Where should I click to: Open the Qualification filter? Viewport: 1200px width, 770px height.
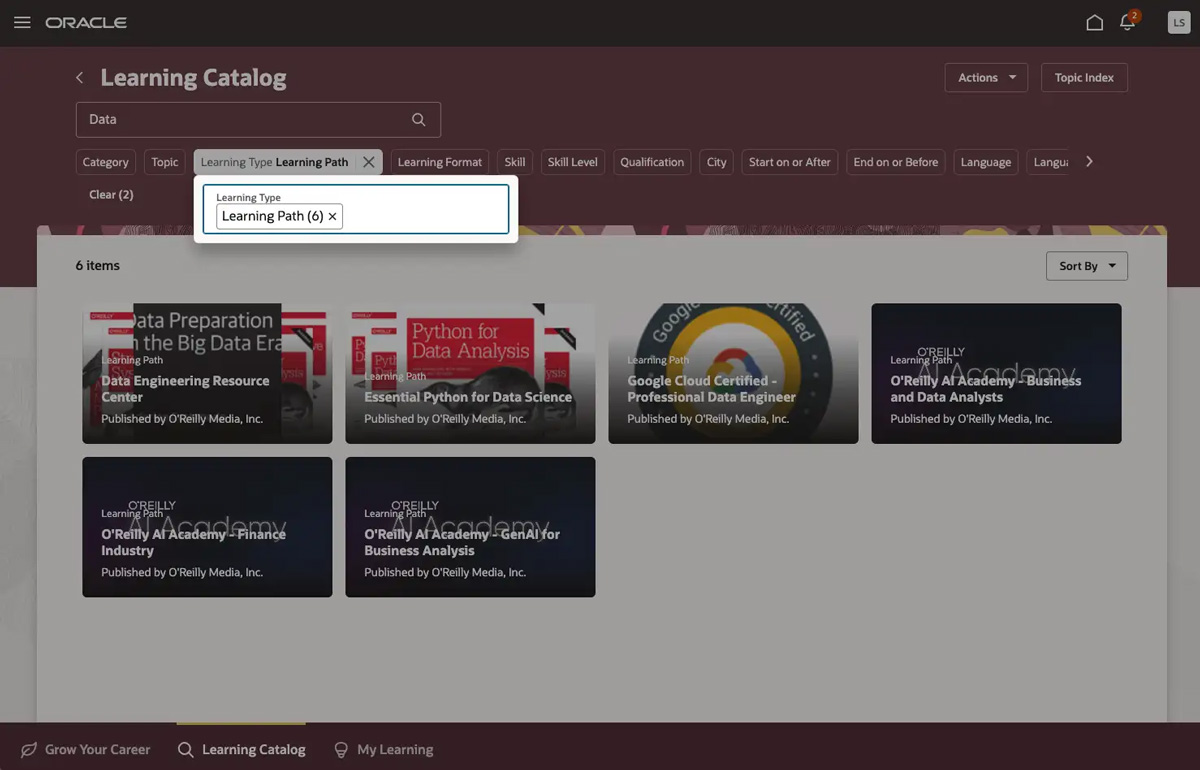point(652,162)
